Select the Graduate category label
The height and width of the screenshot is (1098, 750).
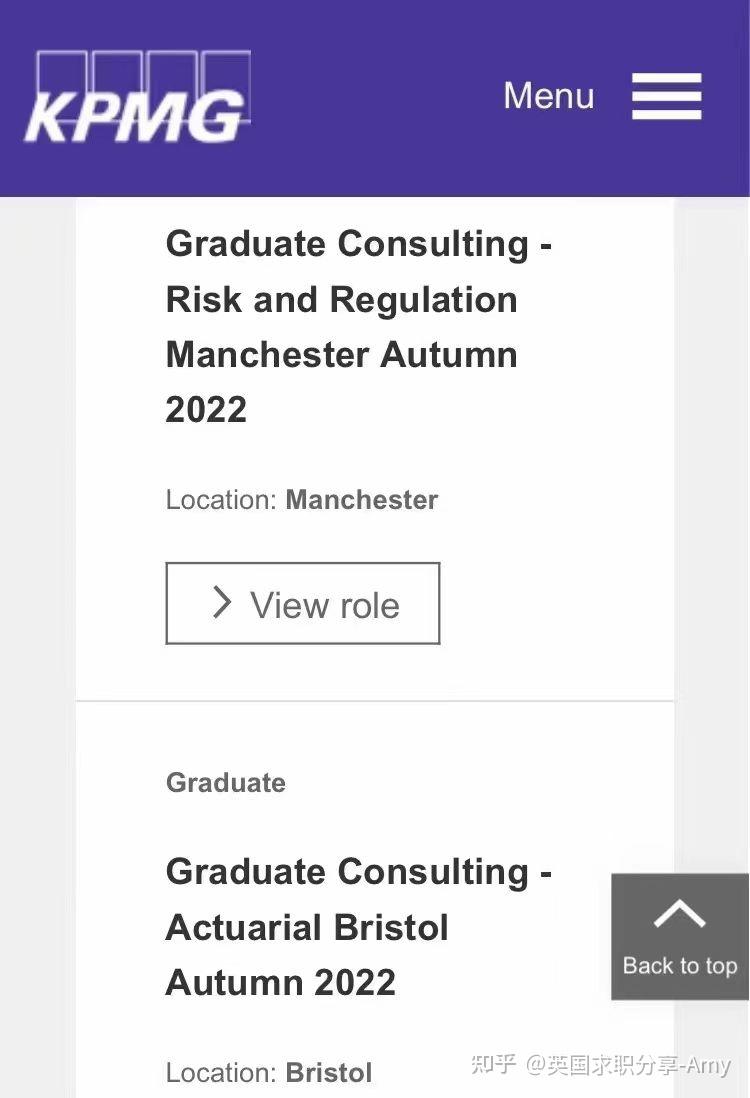coord(225,782)
